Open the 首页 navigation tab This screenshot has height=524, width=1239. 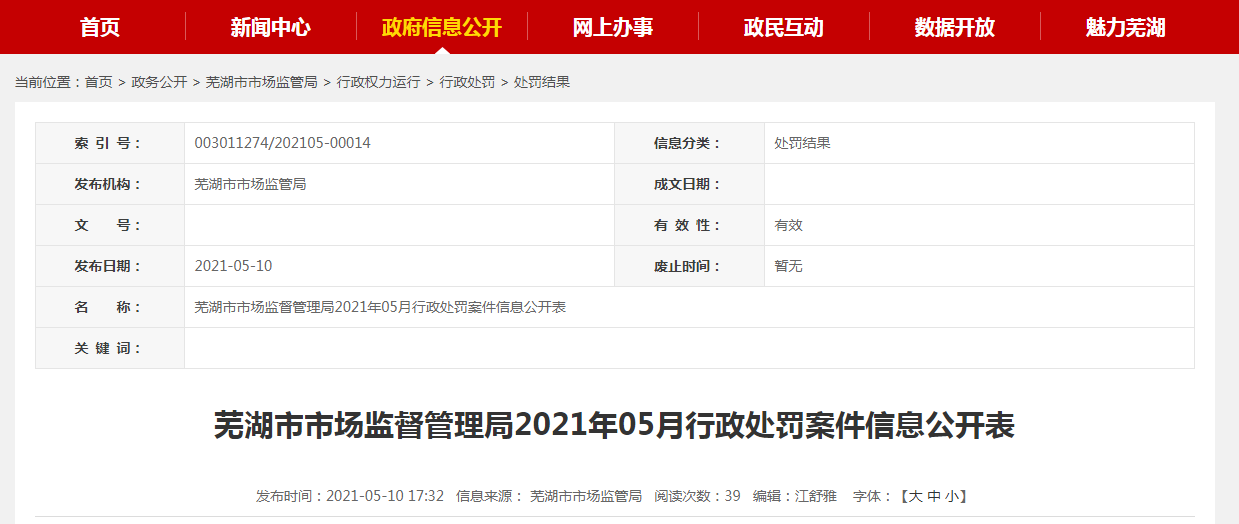[x=100, y=27]
